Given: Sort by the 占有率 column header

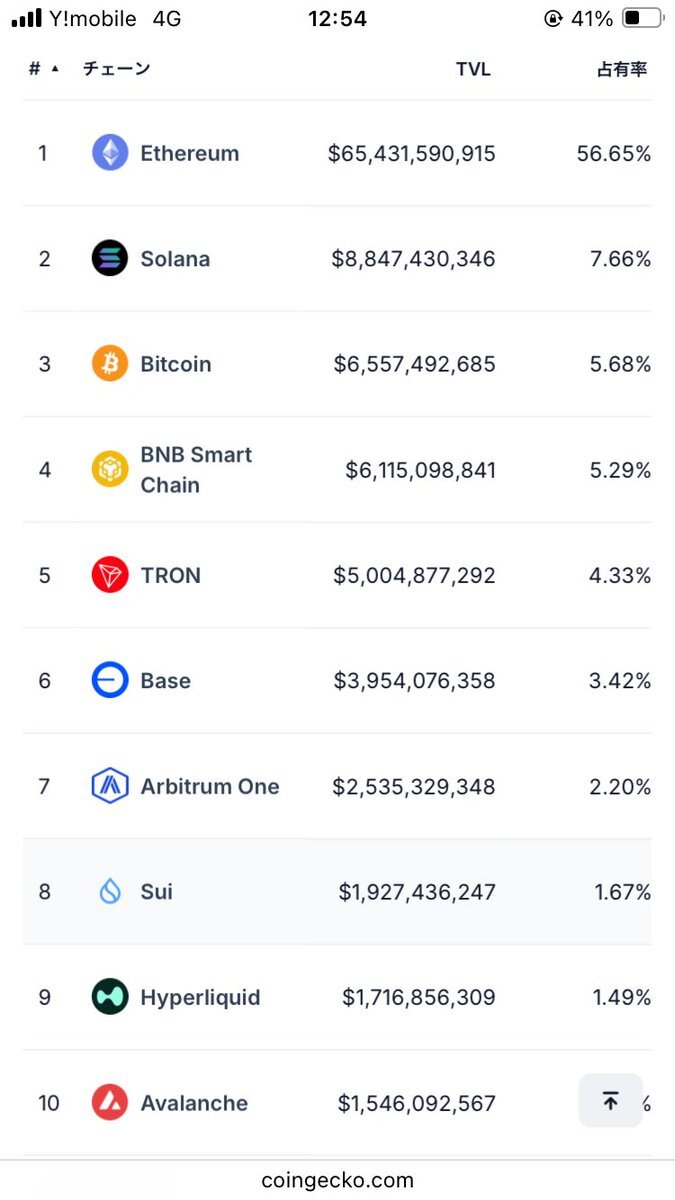Looking at the screenshot, I should (622, 69).
